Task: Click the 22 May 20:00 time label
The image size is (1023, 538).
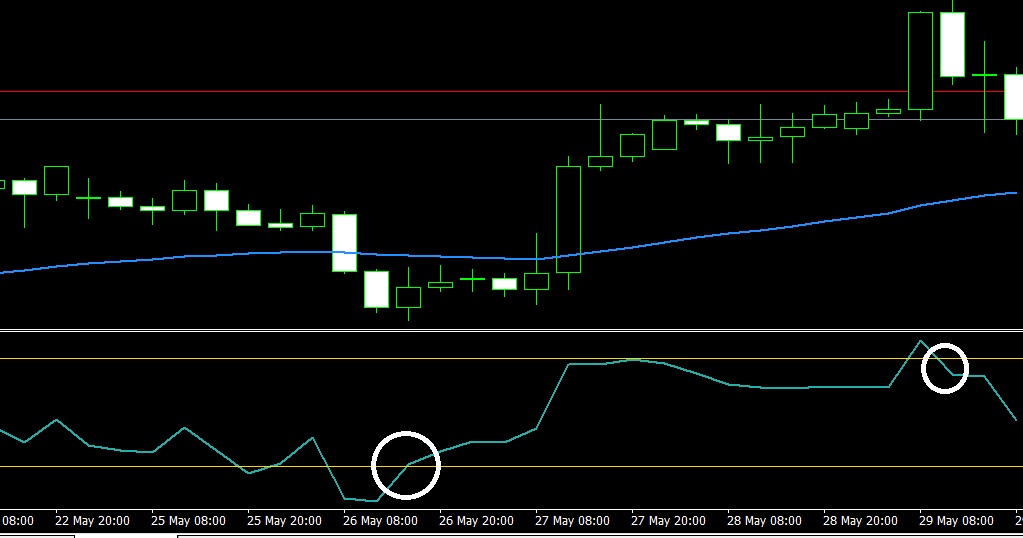Action: point(91,521)
